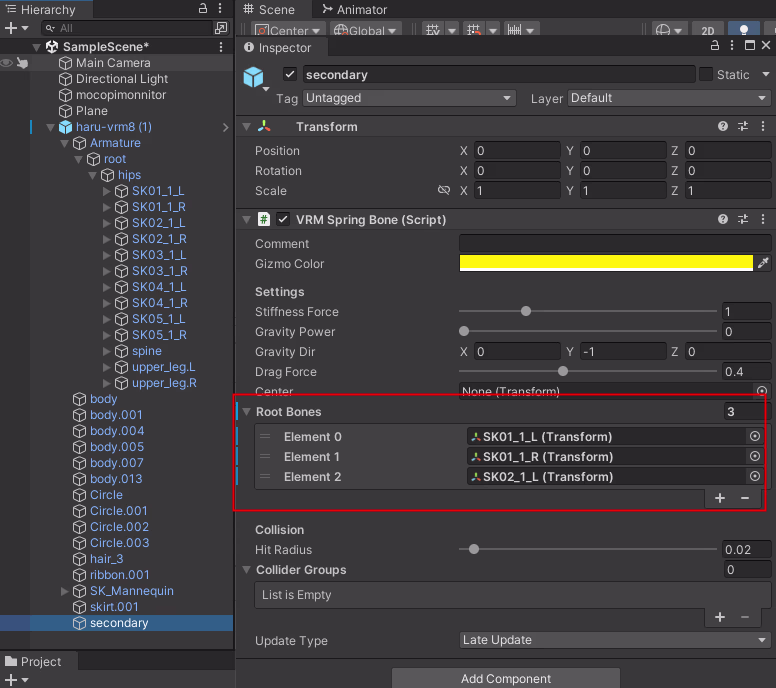Open Transform component help icon
Image resolution: width=776 pixels, height=688 pixels.
(723, 126)
